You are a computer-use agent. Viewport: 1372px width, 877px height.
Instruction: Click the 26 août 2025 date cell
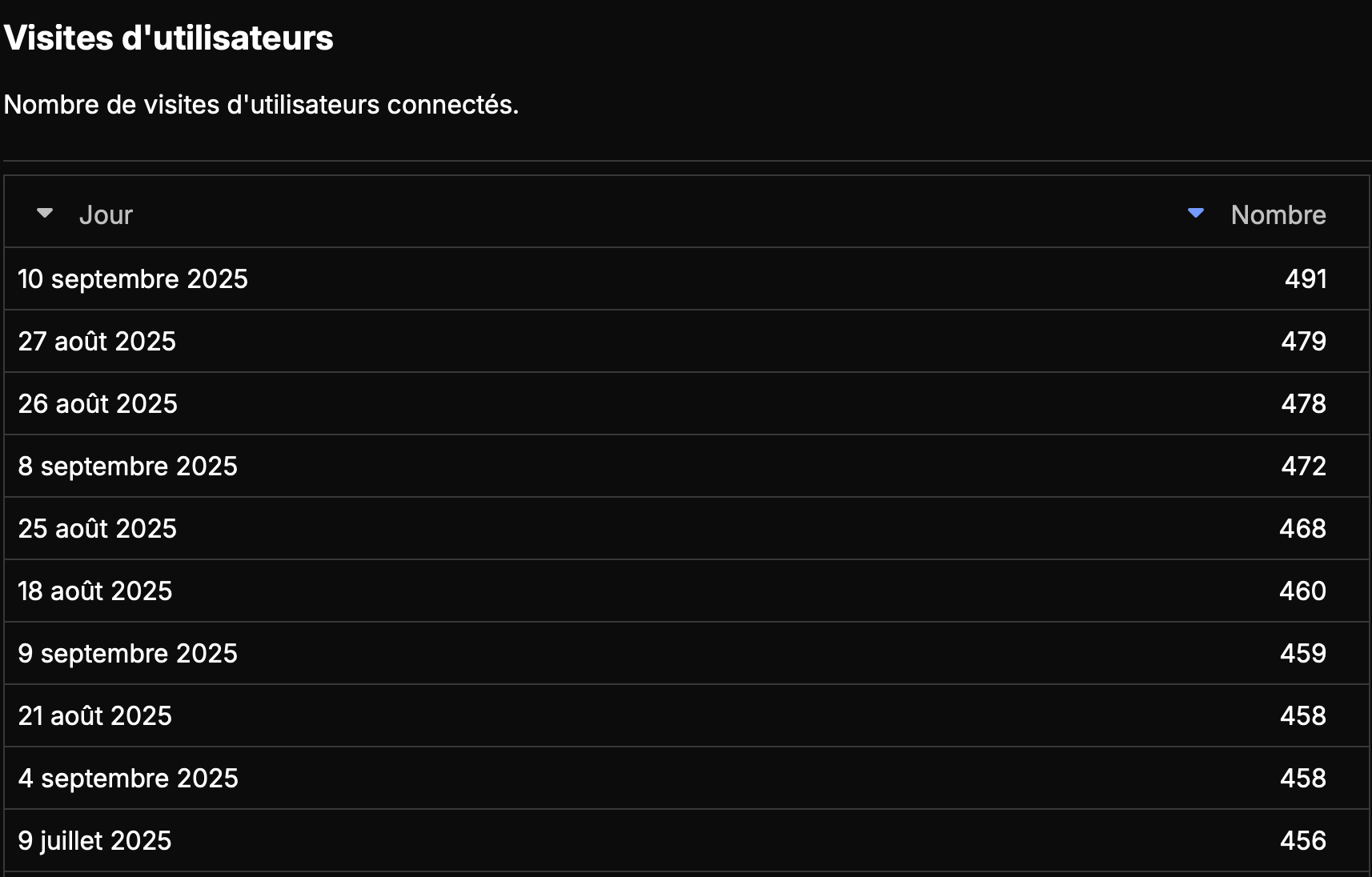(98, 403)
